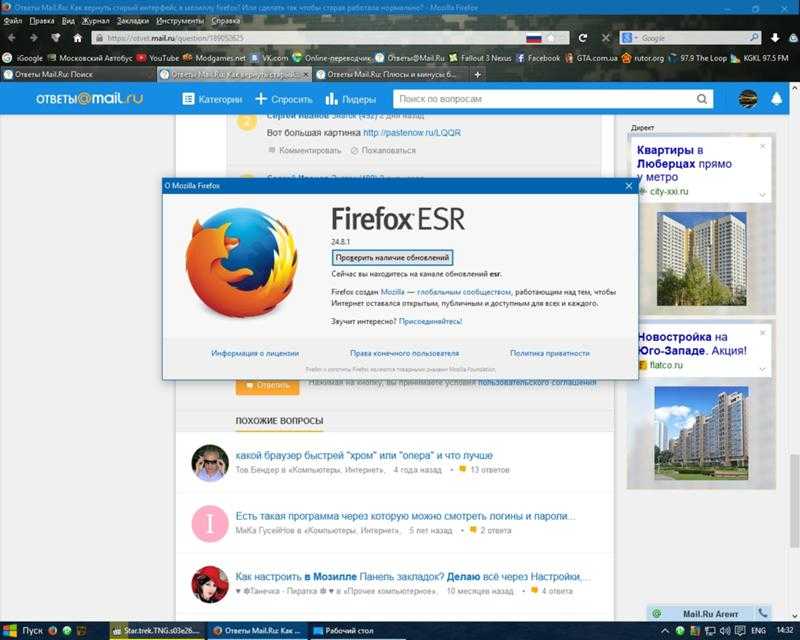The width and height of the screenshot is (800, 640).
Task: Open the Downloads arrow icon in toolbar
Action: coord(774,38)
